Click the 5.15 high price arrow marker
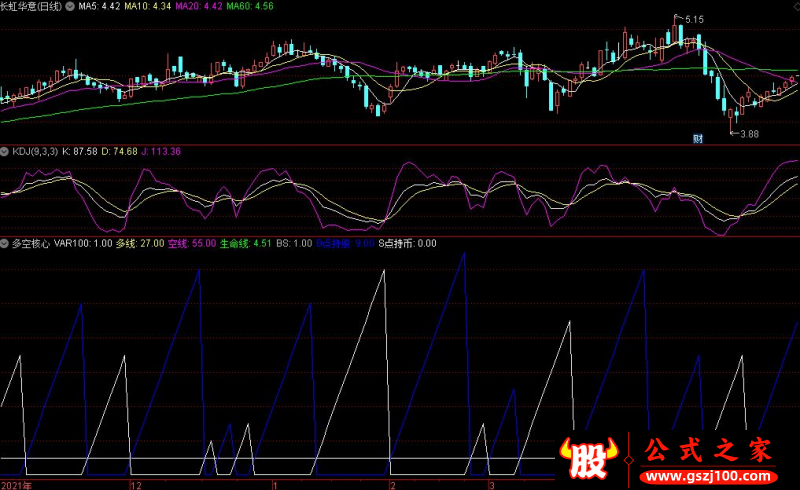Image resolution: width=800 pixels, height=490 pixels. pos(689,19)
